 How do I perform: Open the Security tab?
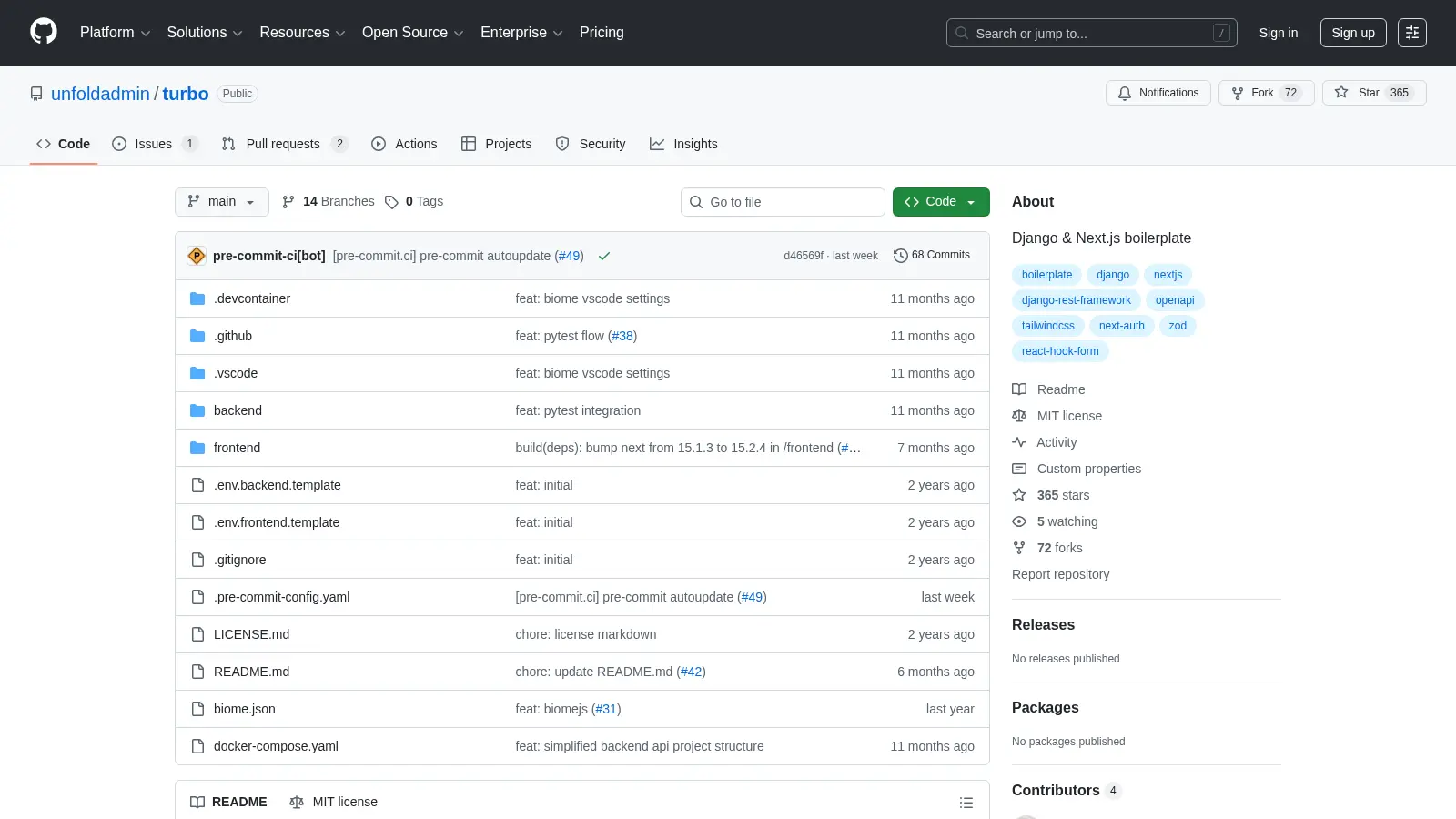pyautogui.click(x=591, y=144)
